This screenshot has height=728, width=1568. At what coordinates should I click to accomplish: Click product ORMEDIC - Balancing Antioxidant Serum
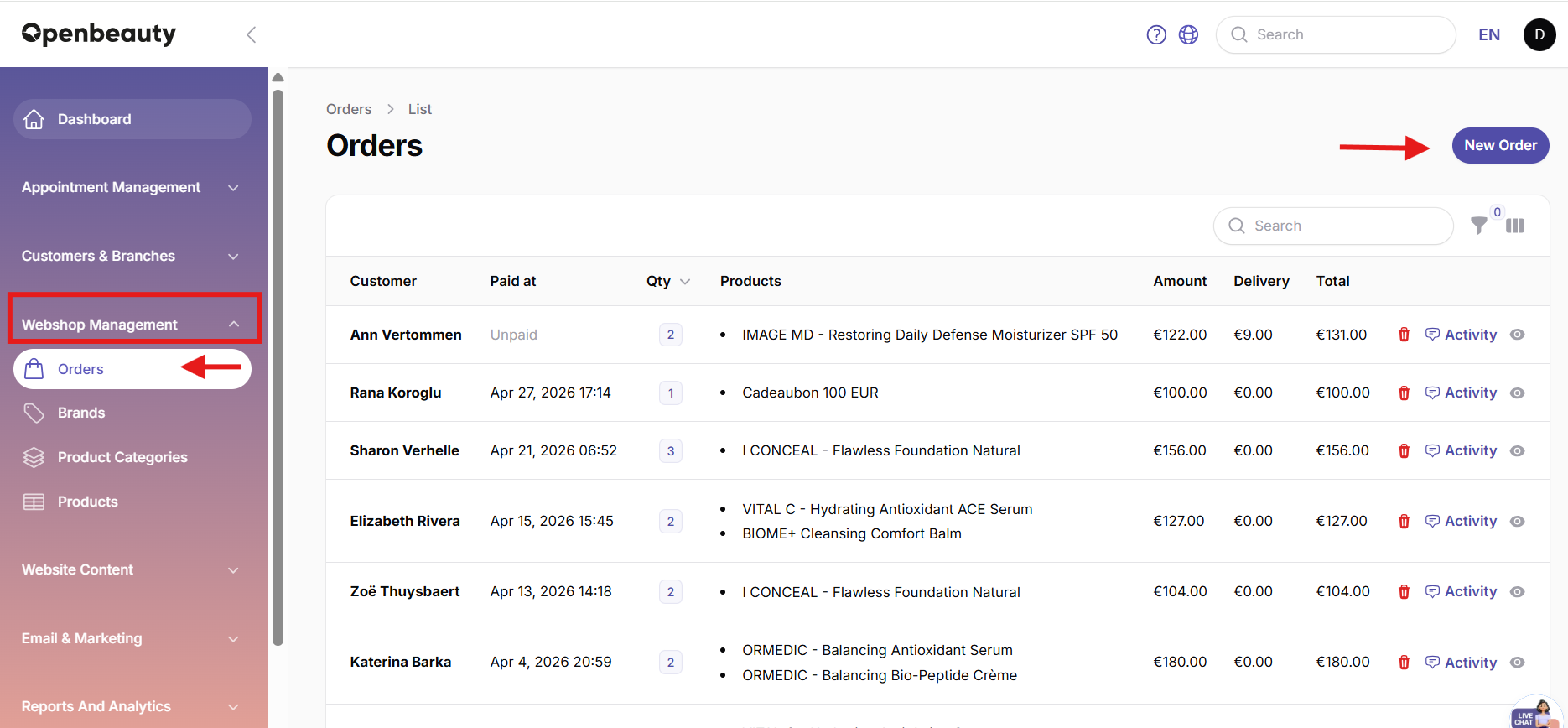tap(877, 650)
